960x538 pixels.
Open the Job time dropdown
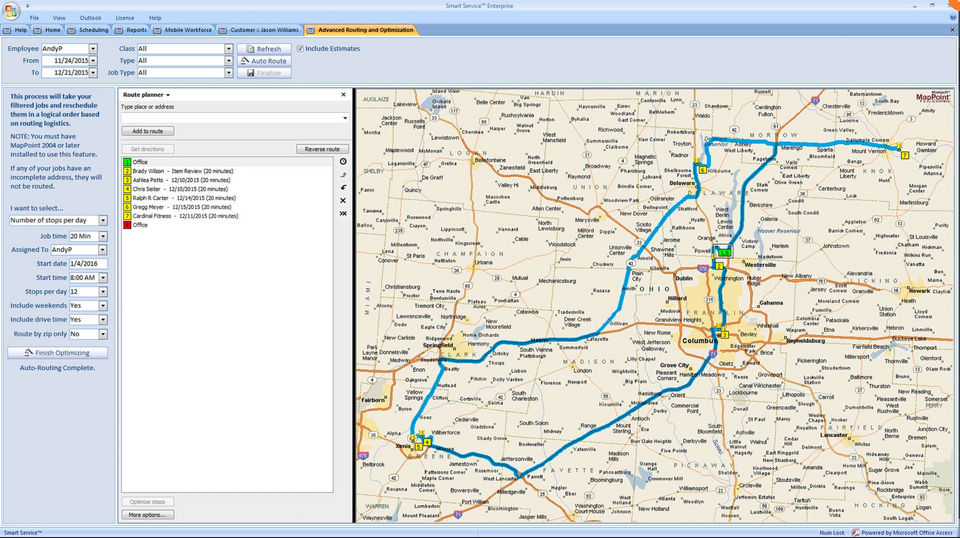tap(103, 236)
